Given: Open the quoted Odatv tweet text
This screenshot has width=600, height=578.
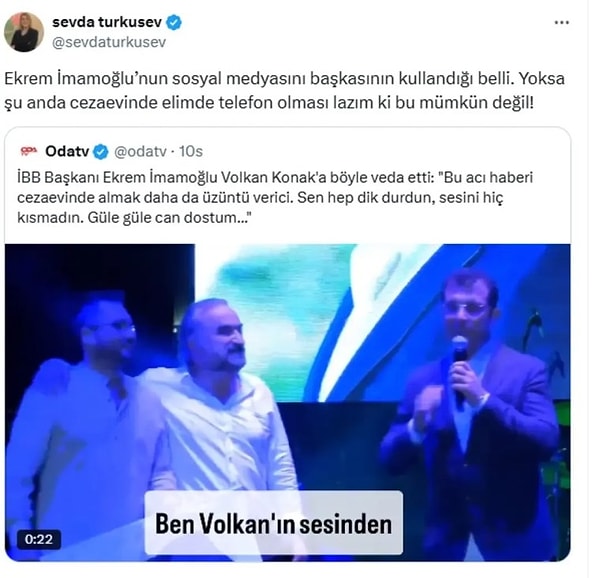Looking at the screenshot, I should point(275,198).
